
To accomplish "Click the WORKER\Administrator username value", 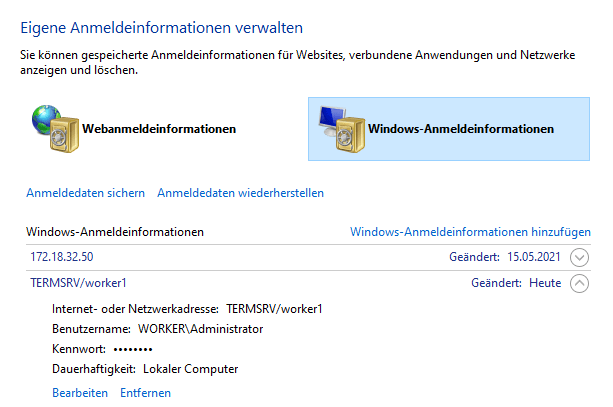I will click(201, 328).
